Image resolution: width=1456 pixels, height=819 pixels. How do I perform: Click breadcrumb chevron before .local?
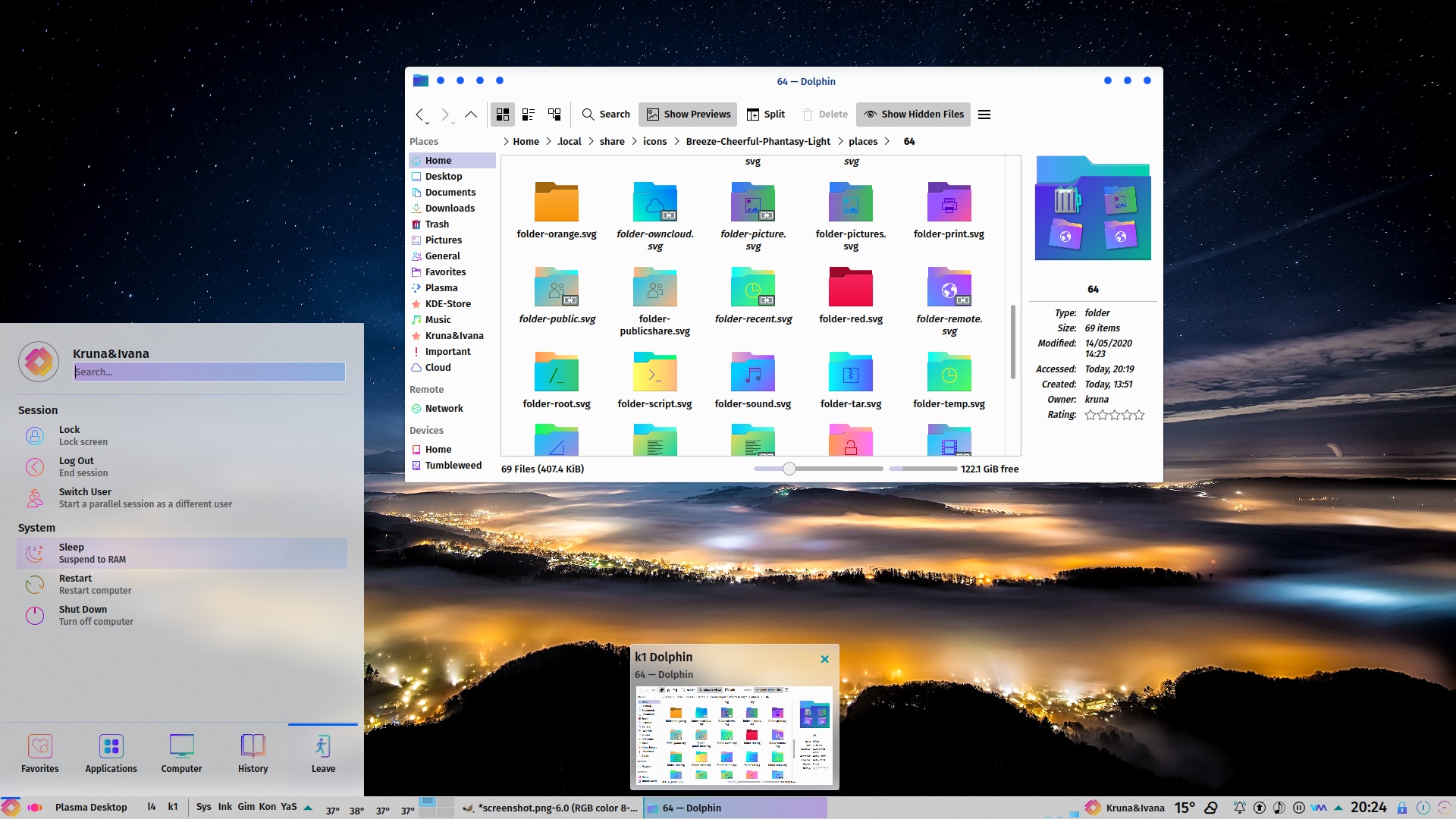coord(549,142)
